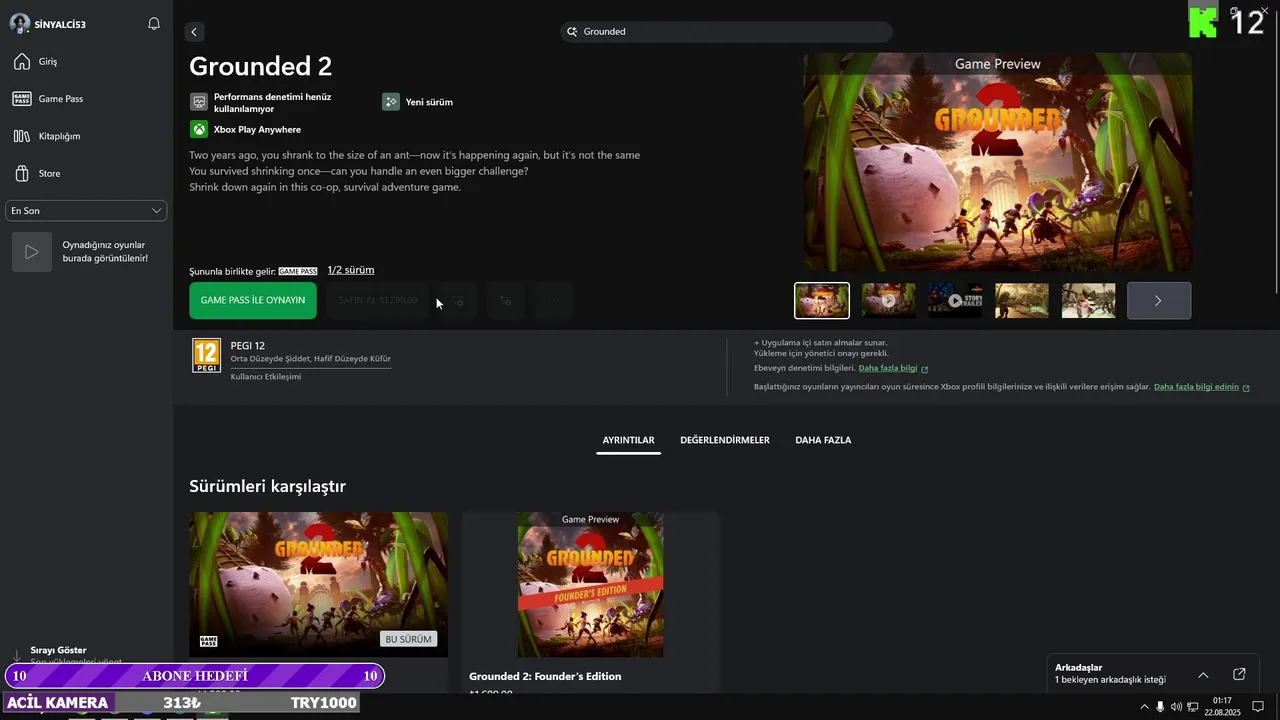Click the Kullanıcı Etkileşimi text
The width and height of the screenshot is (1280, 720).
266,377
